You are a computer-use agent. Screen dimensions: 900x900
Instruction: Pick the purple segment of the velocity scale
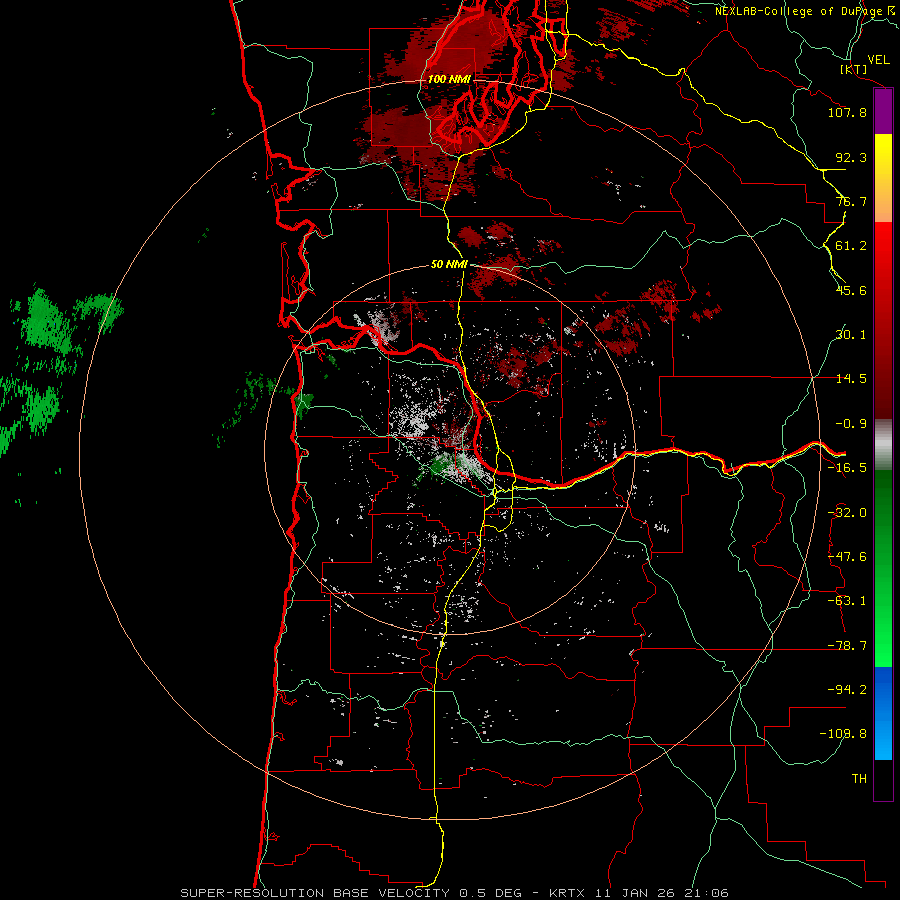click(883, 111)
